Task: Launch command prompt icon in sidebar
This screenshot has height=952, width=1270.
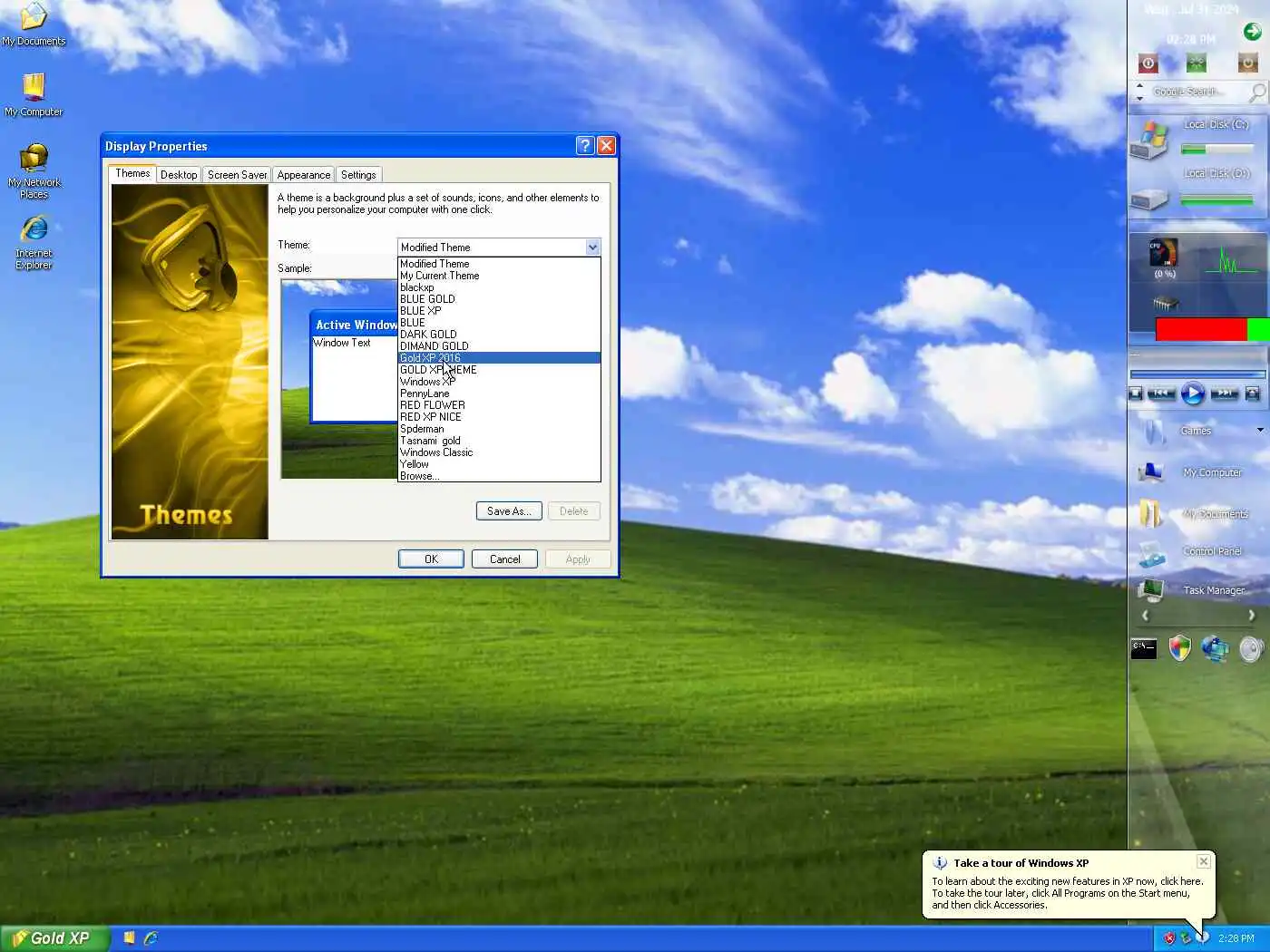Action: [x=1144, y=649]
